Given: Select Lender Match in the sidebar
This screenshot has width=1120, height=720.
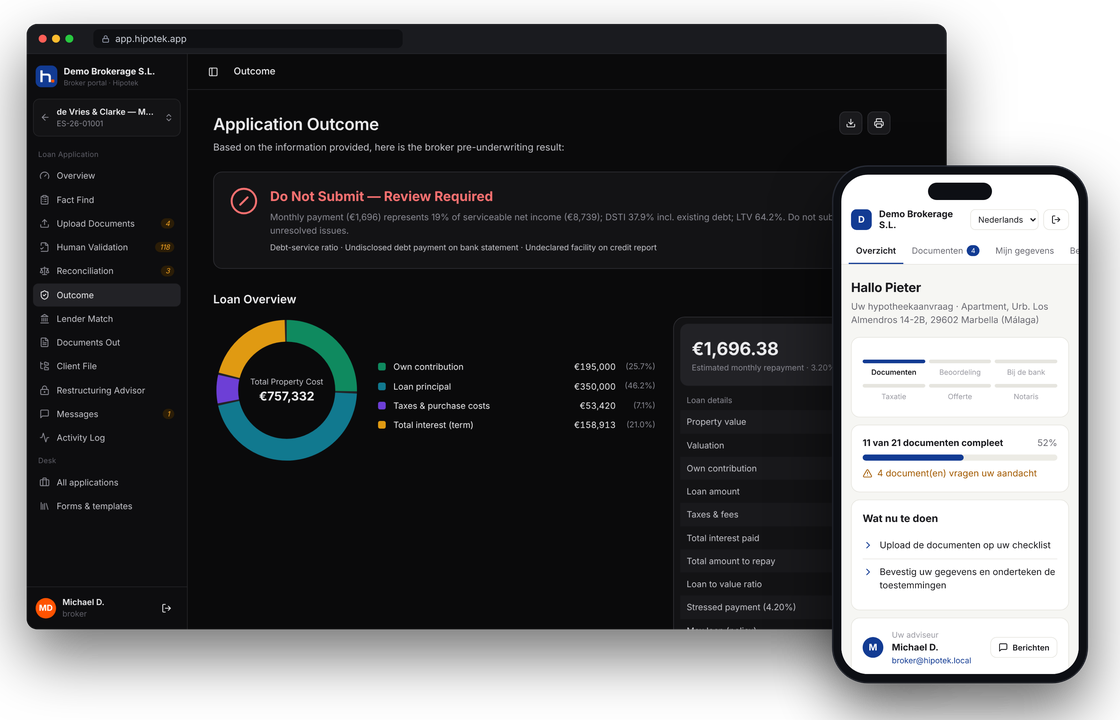Looking at the screenshot, I should 106,319.
